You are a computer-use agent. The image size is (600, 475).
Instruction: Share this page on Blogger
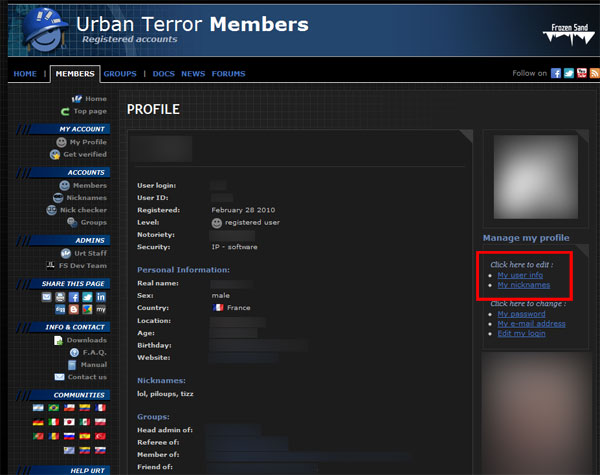[73, 309]
